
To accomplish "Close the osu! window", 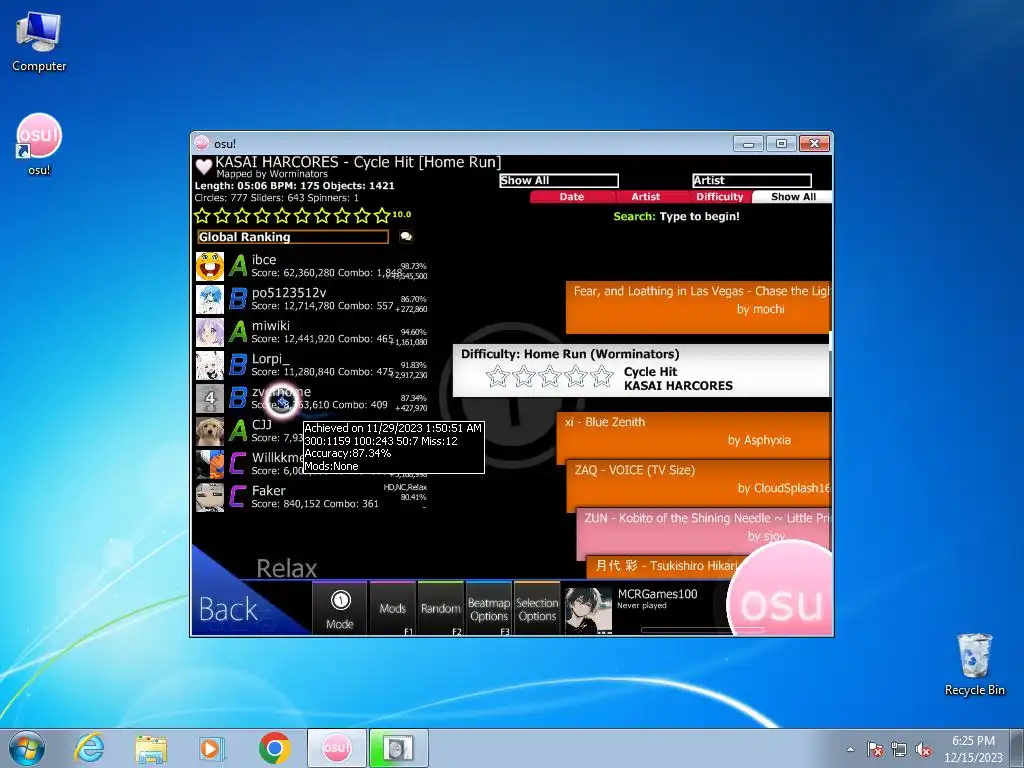I will pyautogui.click(x=814, y=144).
